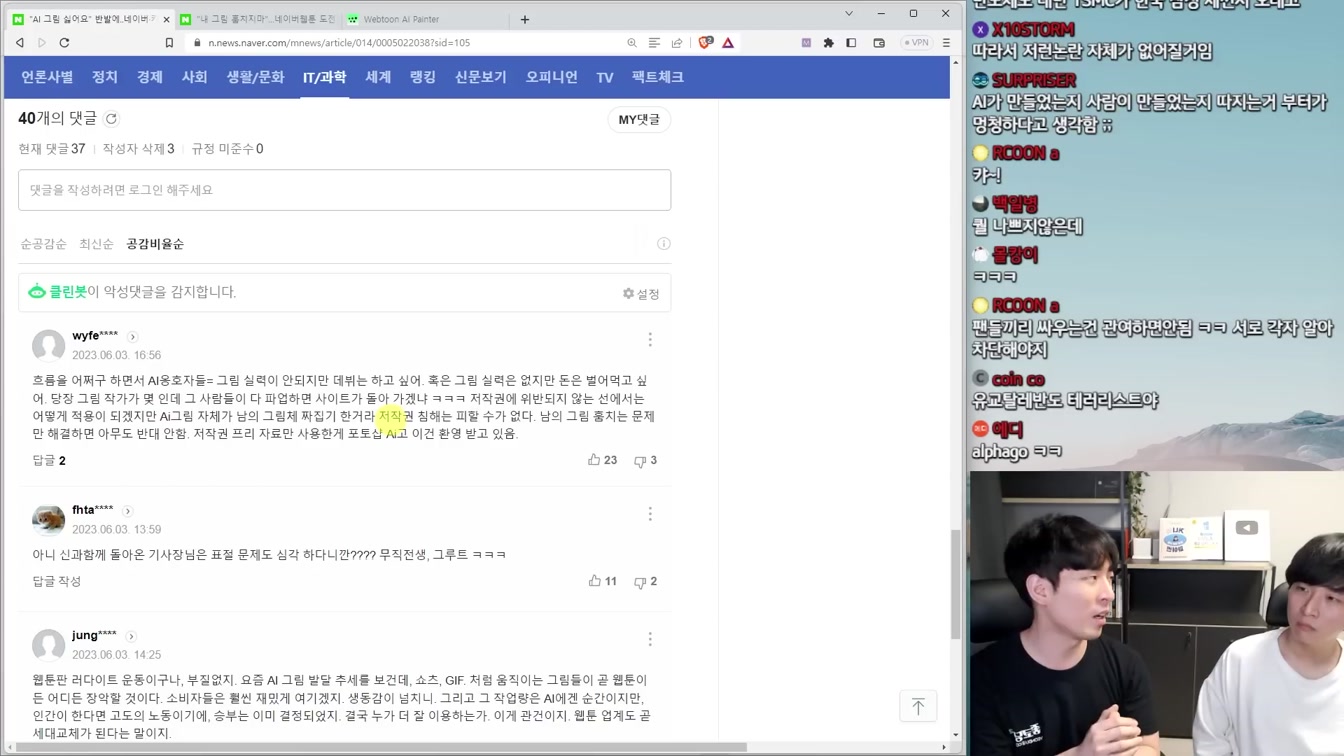
Task: Select the IT/과학 section tab
Action: coord(325,77)
